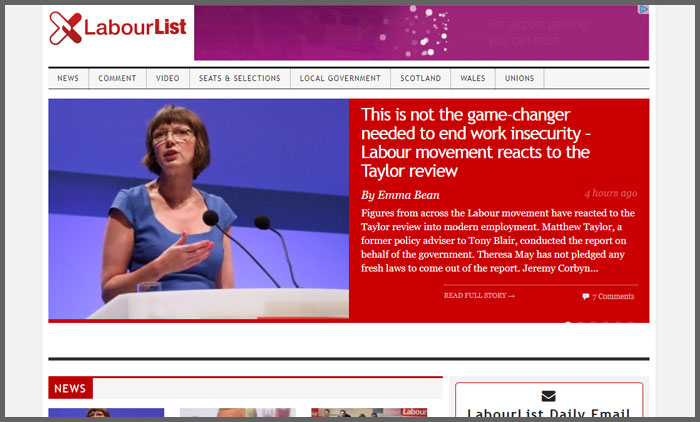The image size is (700, 422).
Task: Open the Unions menu item
Action: coord(520,78)
